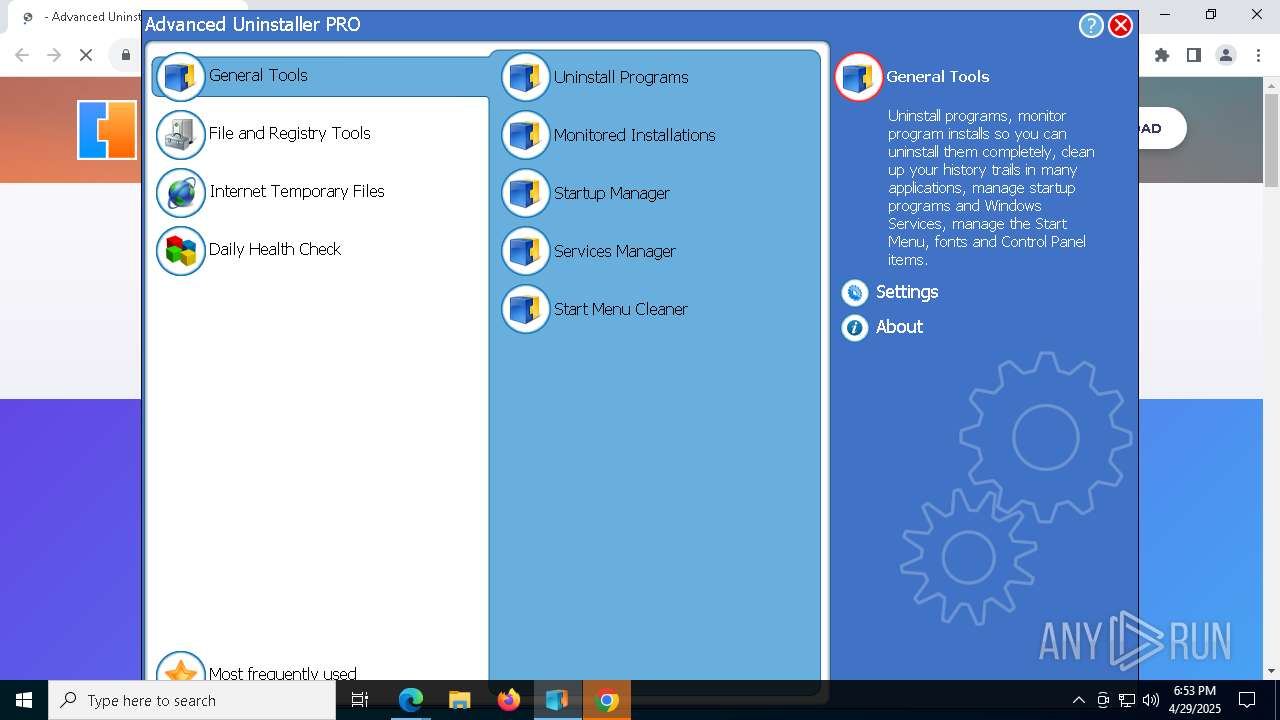1280x720 pixels.
Task: Open Startup Manager
Action: (x=612, y=193)
